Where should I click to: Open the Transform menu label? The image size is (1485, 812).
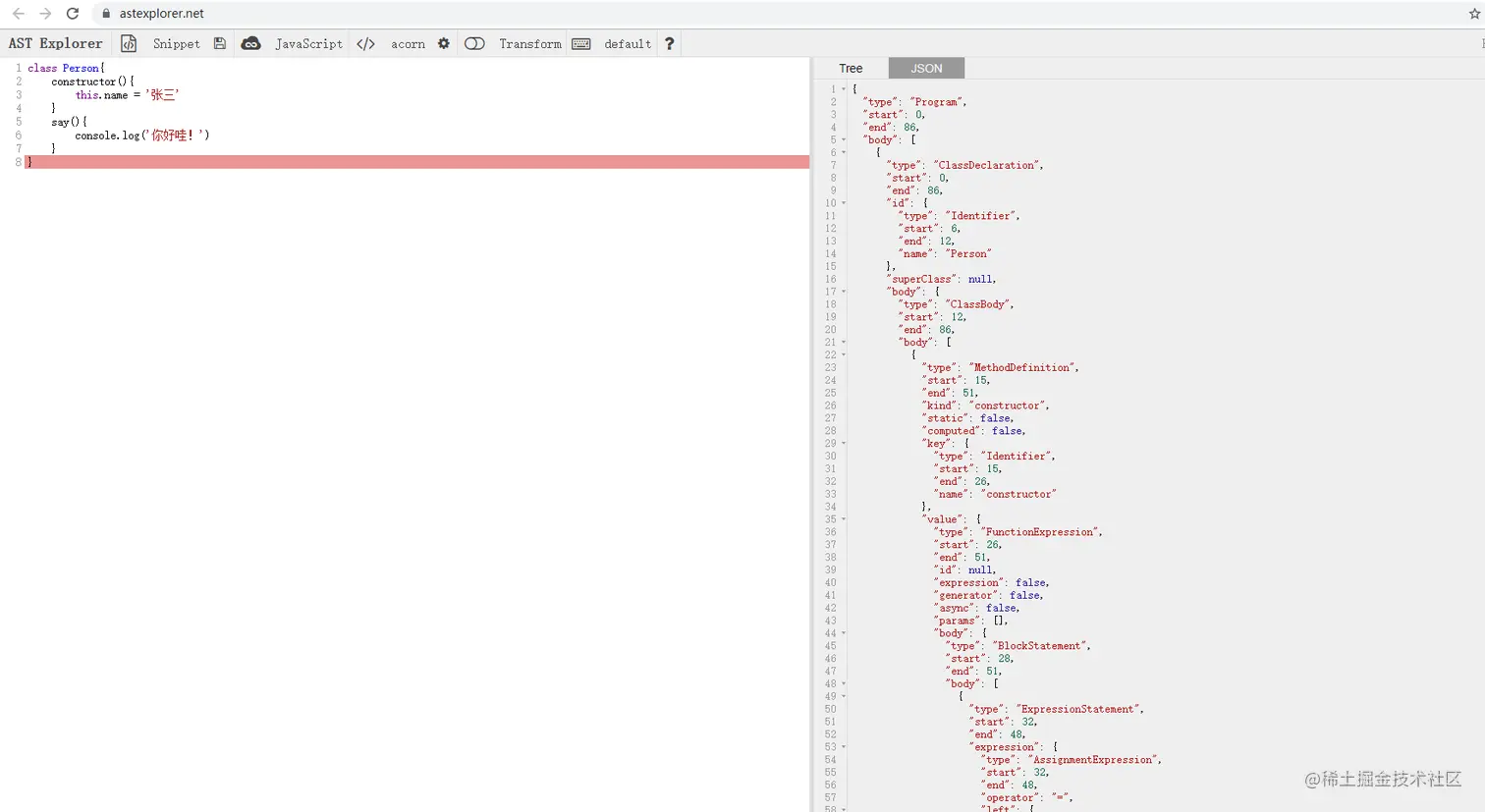pyautogui.click(x=530, y=44)
